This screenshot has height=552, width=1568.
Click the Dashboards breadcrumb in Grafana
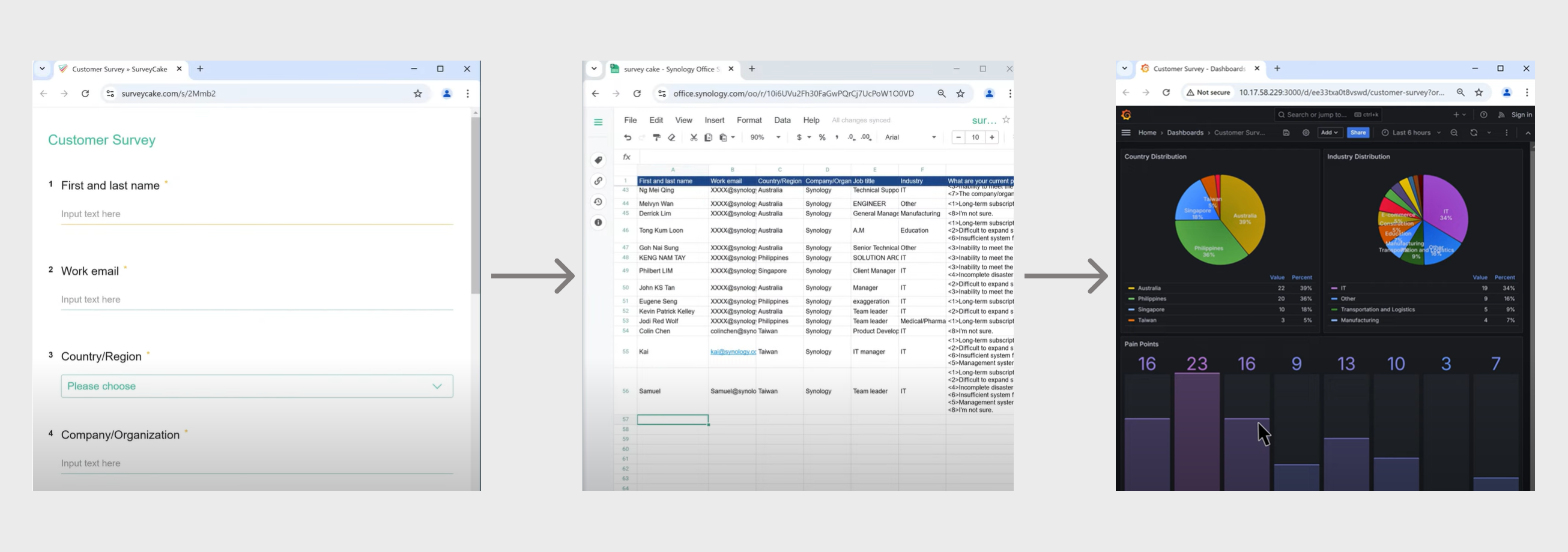(1185, 133)
